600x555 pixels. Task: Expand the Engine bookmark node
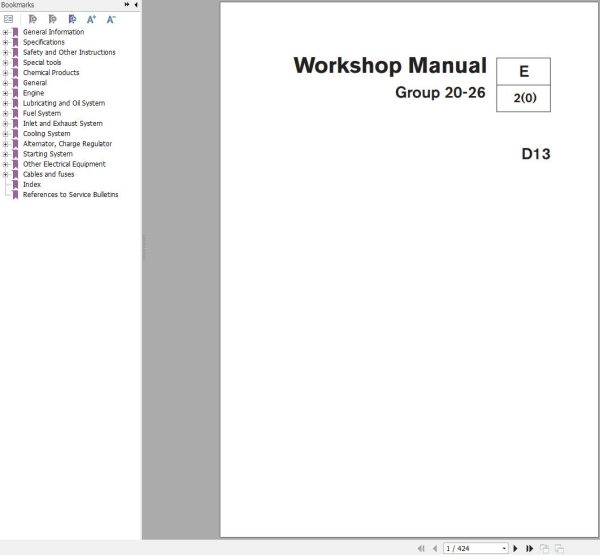(5, 93)
